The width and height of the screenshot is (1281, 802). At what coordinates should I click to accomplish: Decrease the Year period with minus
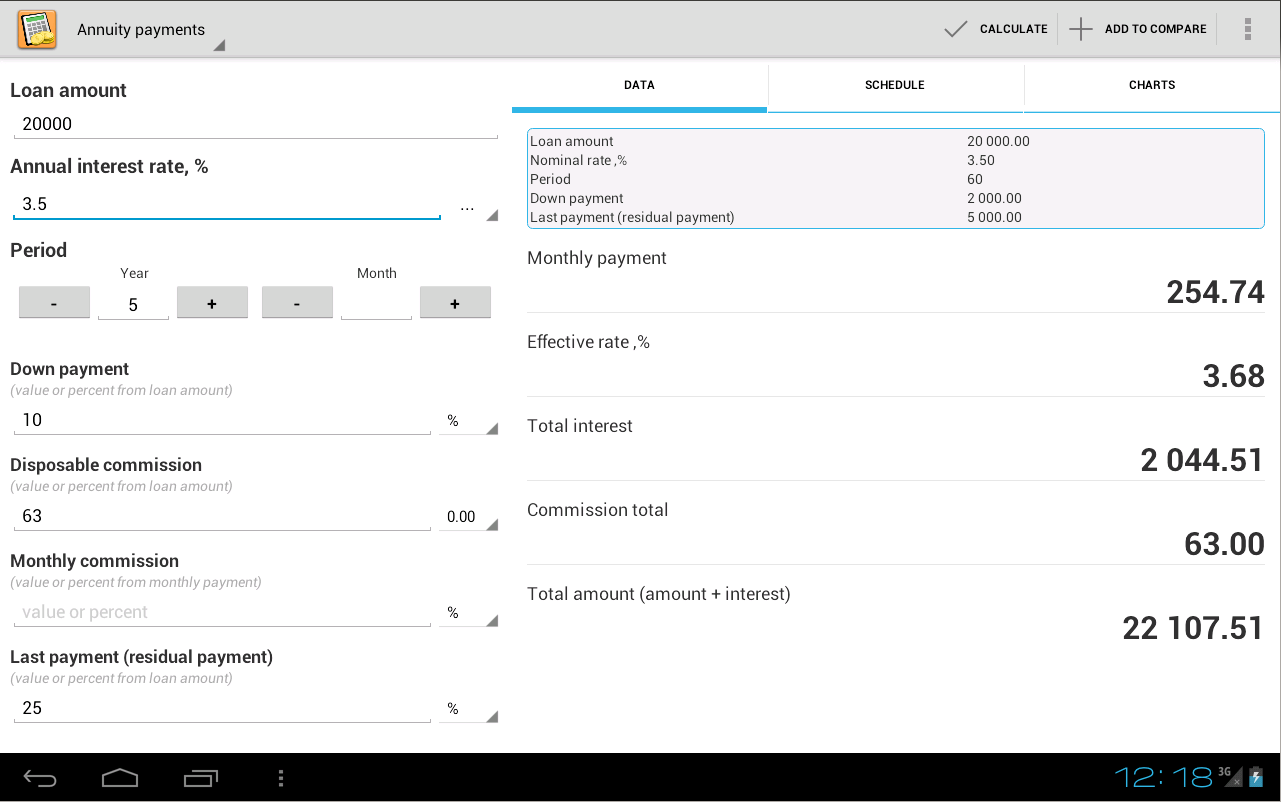coord(54,303)
